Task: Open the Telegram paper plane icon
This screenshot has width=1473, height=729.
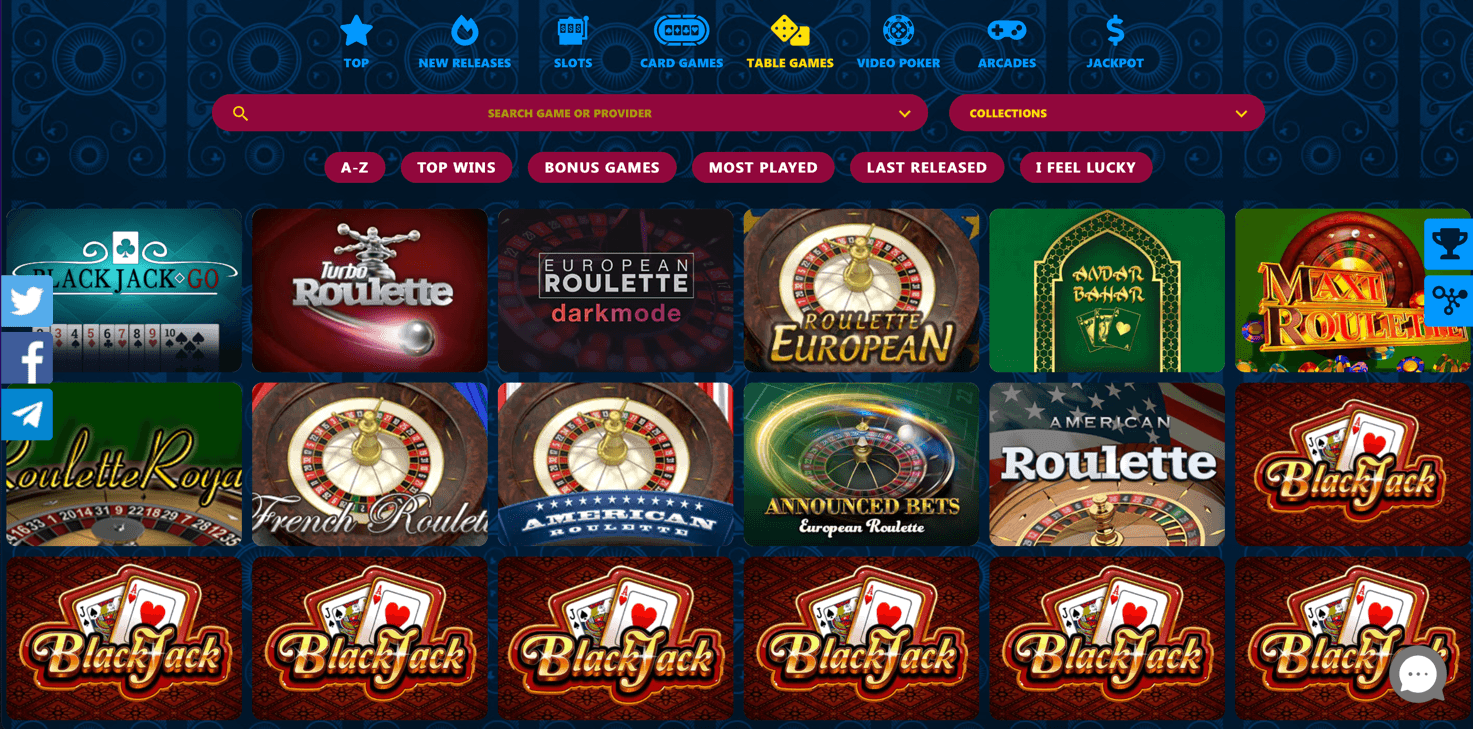Action: 27,414
